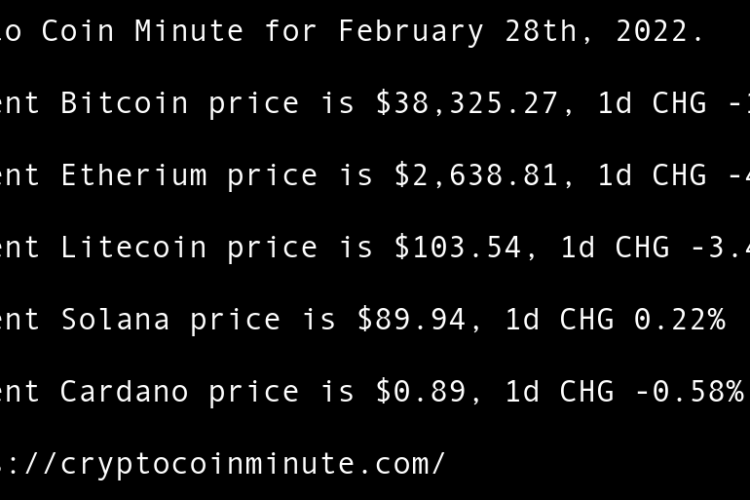Click the word Cardano
This screenshot has height=500, width=750.
click(x=124, y=391)
